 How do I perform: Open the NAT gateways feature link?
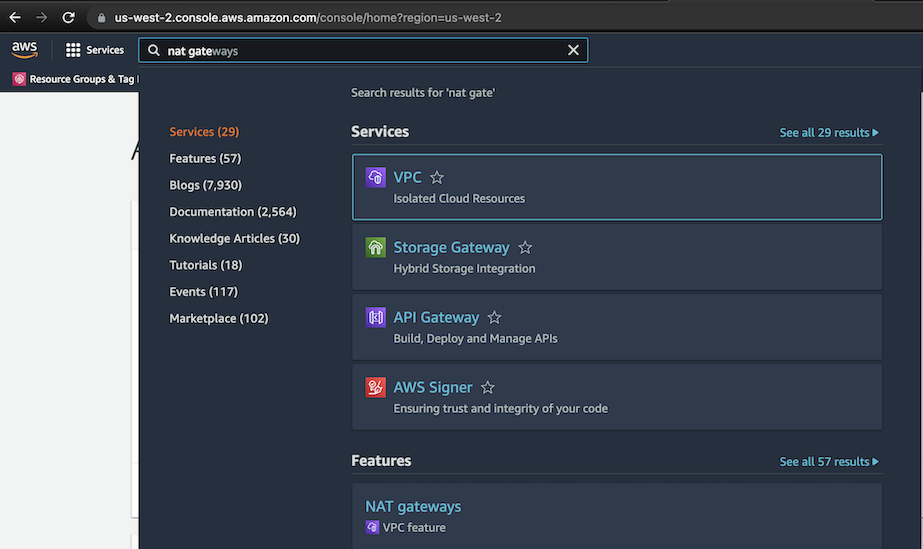(413, 507)
